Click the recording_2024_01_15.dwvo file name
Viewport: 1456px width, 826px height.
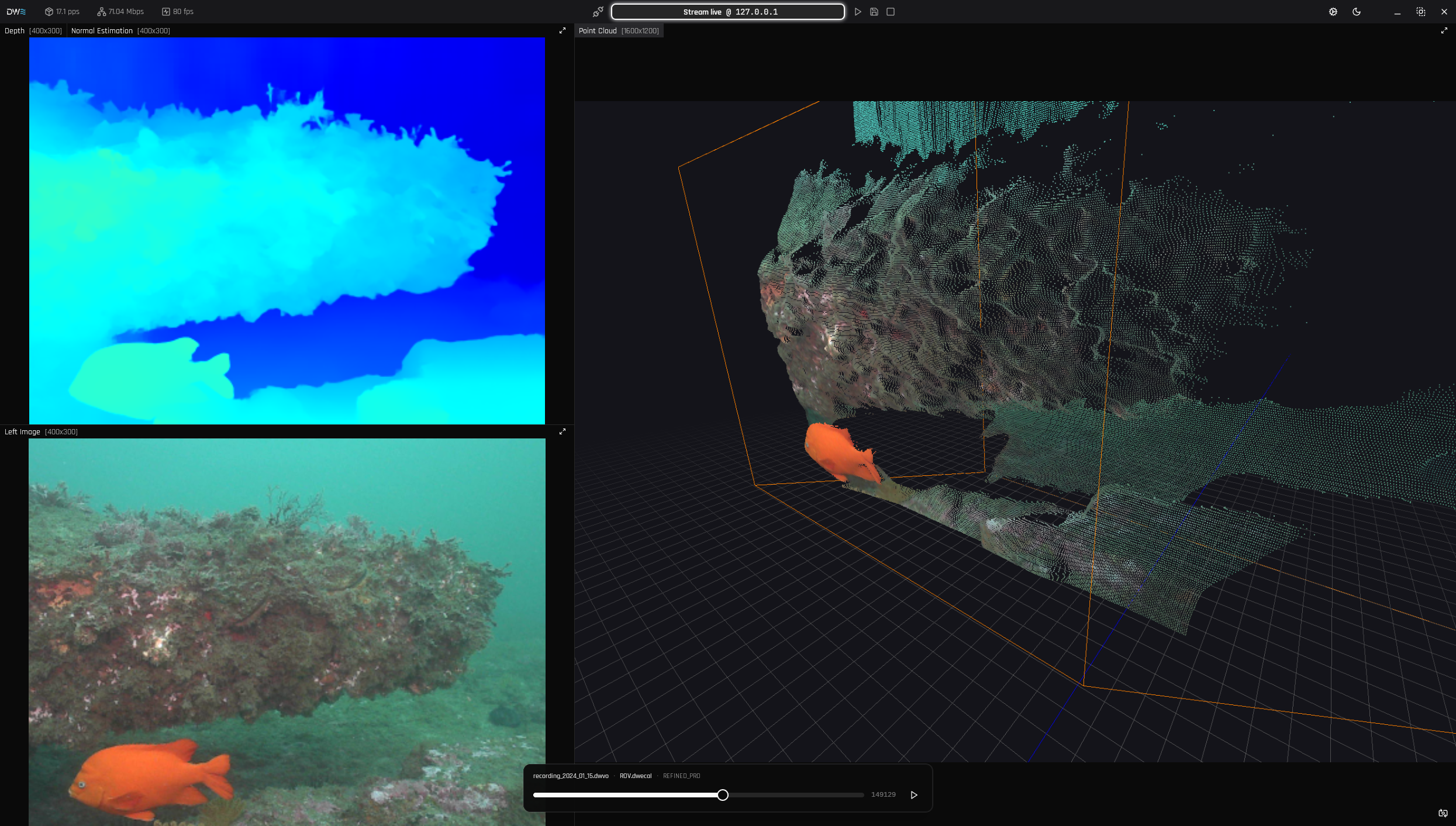(x=570, y=776)
